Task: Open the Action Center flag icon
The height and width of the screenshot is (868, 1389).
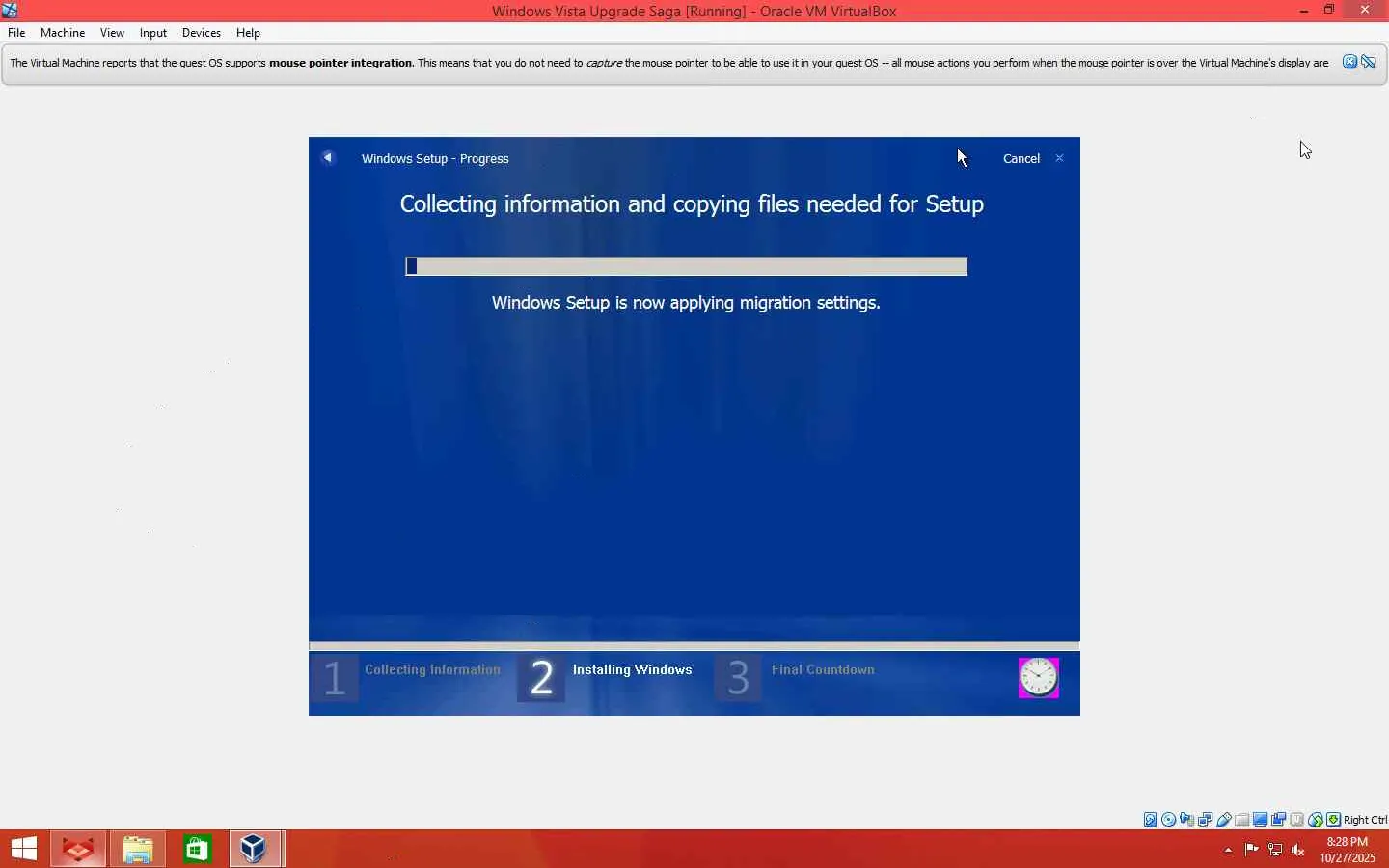Action: pos(1252,850)
